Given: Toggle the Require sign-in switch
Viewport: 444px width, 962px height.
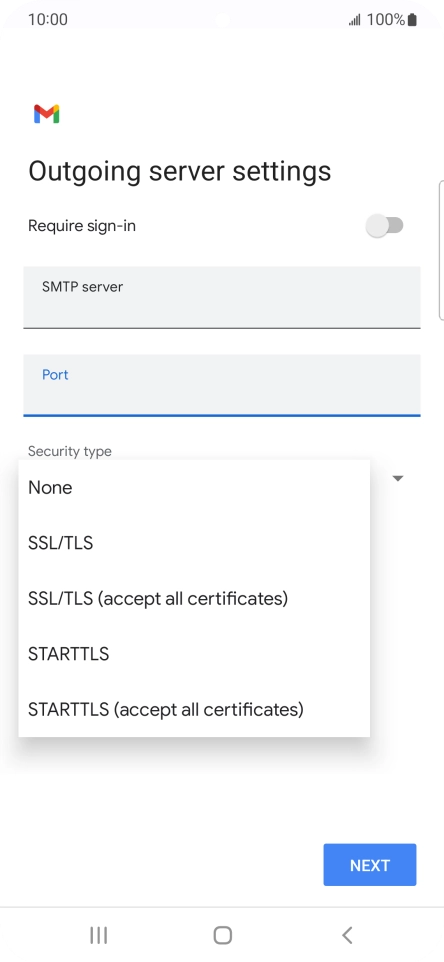Looking at the screenshot, I should 385,226.
